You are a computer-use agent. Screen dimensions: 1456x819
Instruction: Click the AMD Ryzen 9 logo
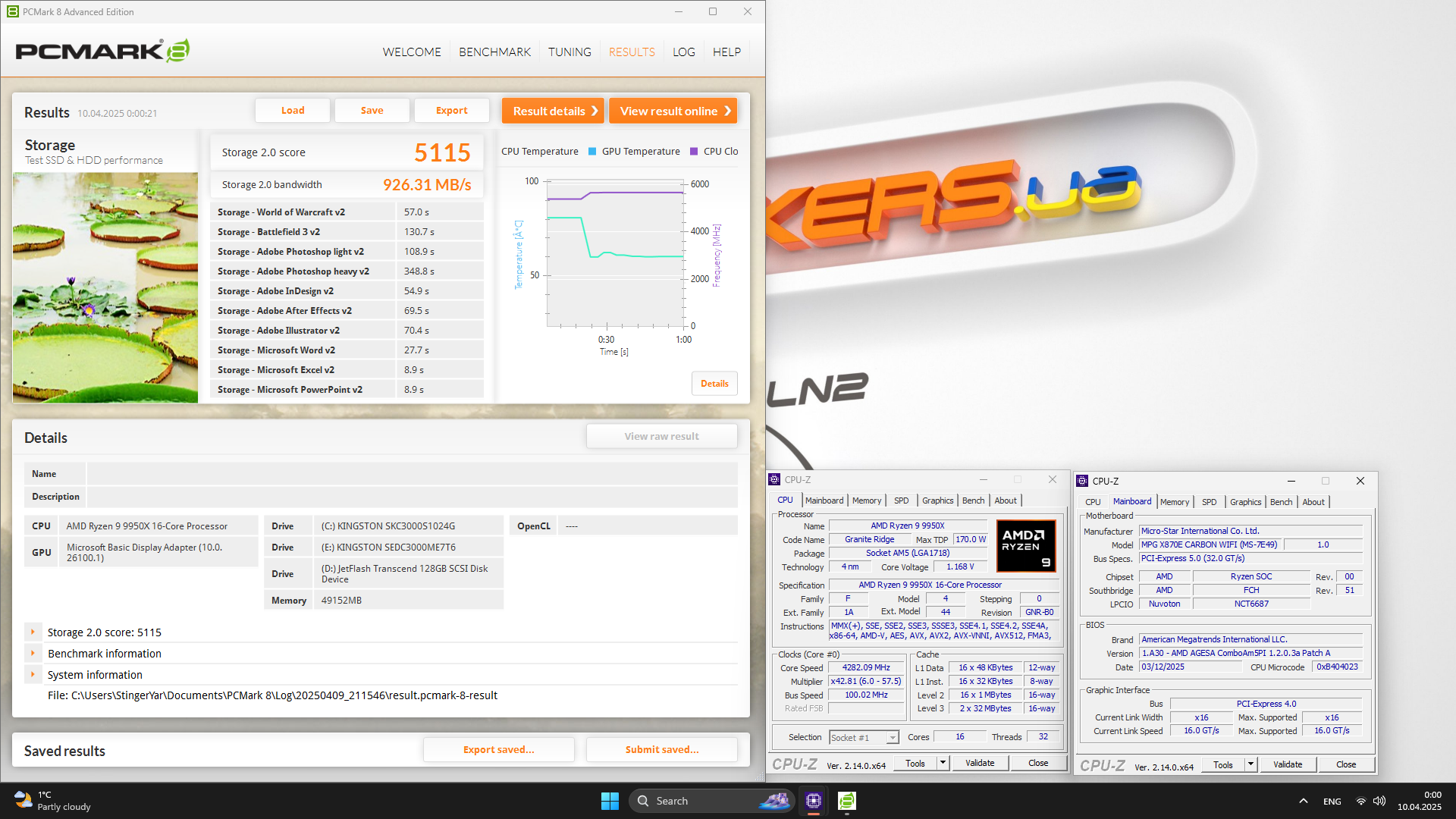1025,545
